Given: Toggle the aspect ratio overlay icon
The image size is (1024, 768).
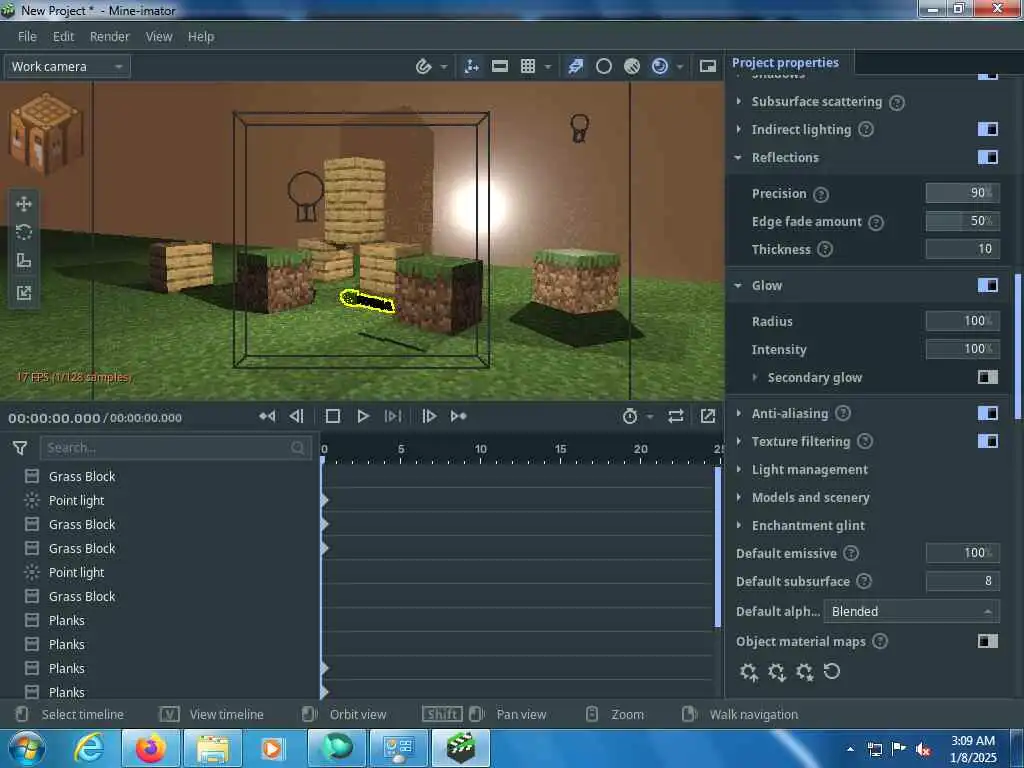Looking at the screenshot, I should (500, 66).
